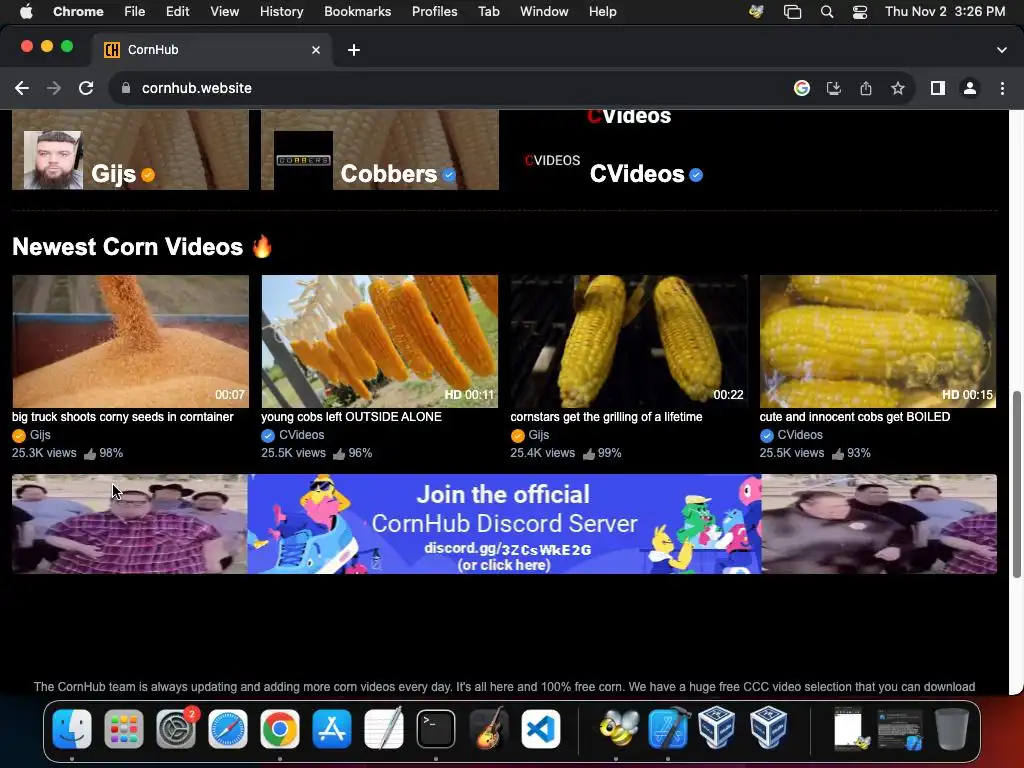Open the File menu

pos(135,12)
